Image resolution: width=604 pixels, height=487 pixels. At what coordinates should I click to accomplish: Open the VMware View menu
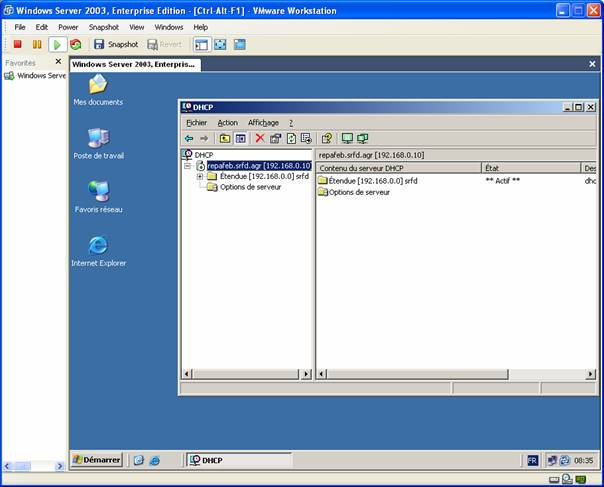pyautogui.click(x=136, y=27)
